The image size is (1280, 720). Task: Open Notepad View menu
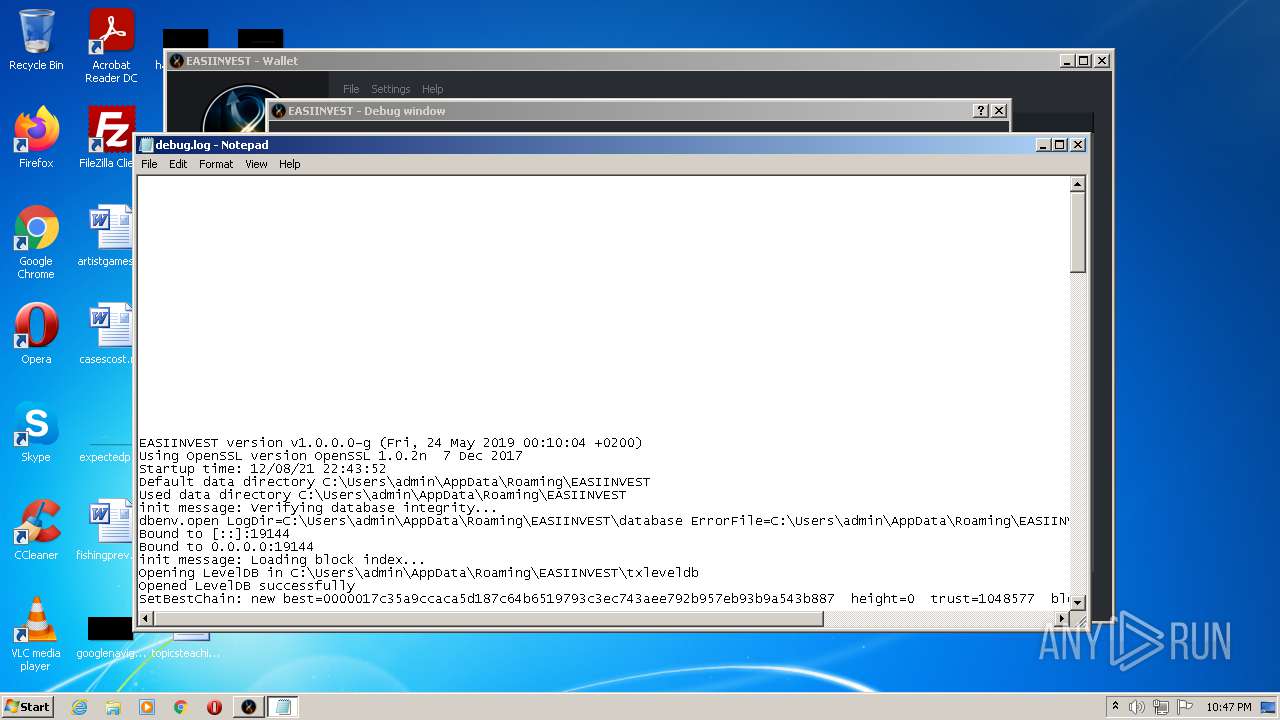coord(256,164)
